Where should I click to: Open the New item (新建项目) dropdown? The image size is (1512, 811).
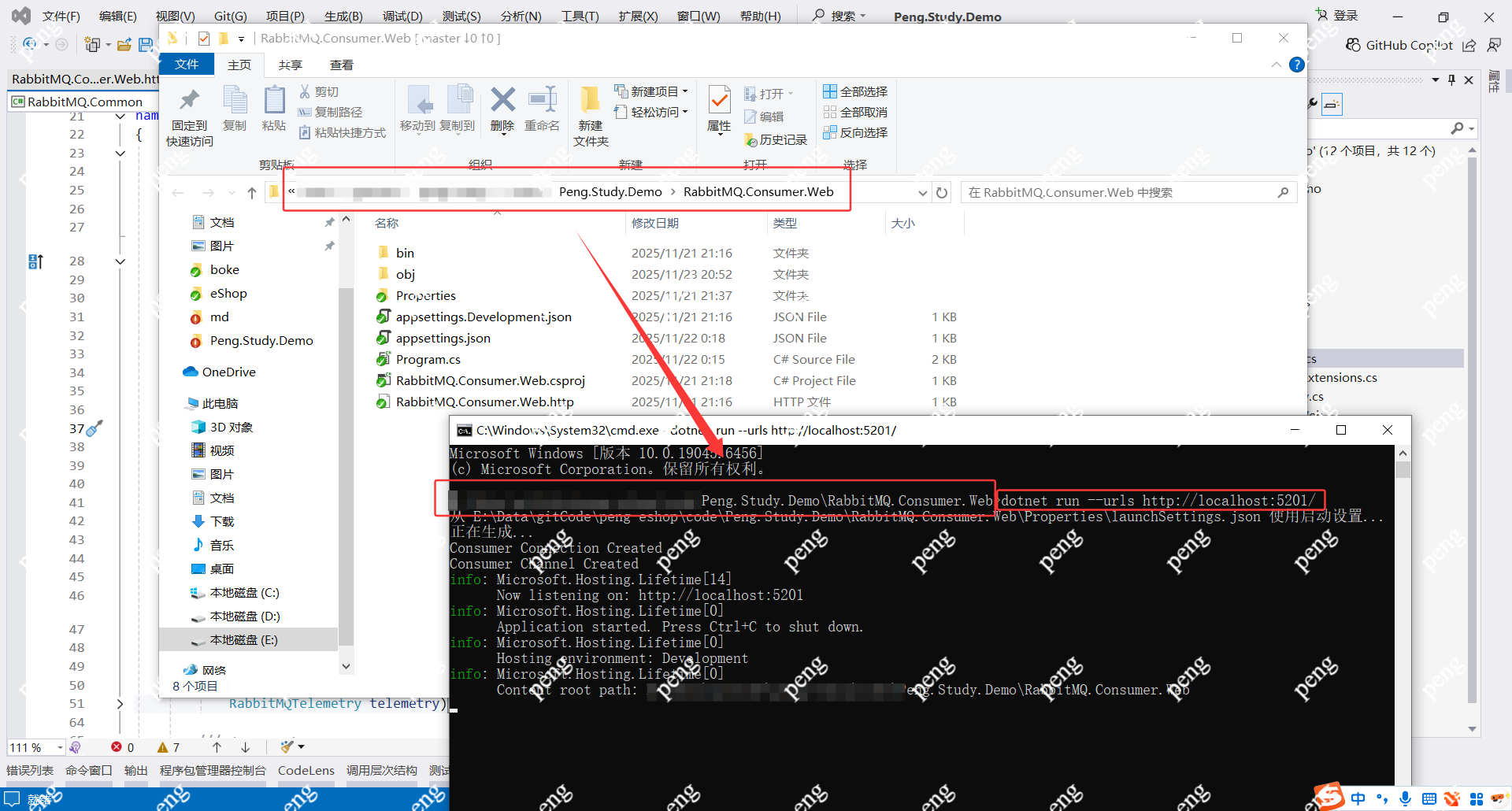[x=651, y=91]
